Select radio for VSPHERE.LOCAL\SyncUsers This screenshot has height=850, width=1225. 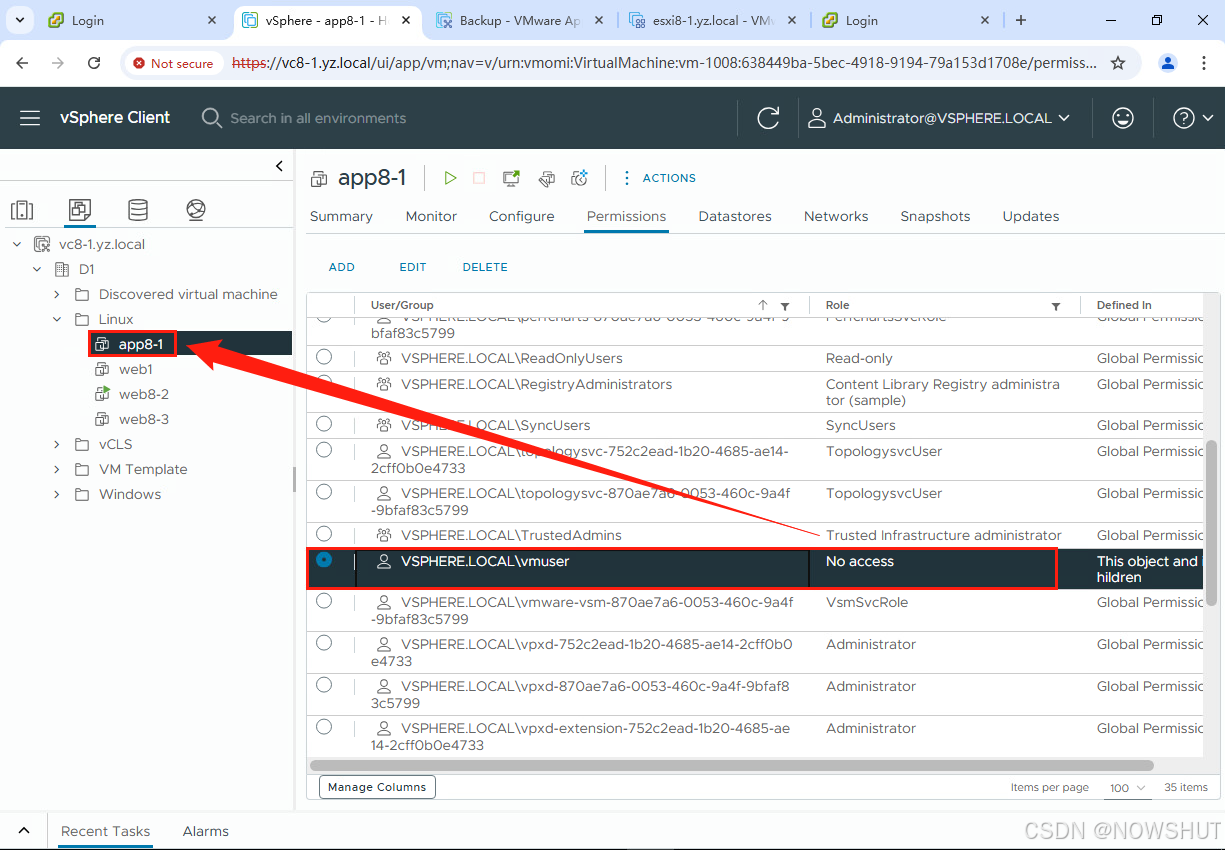(x=324, y=424)
